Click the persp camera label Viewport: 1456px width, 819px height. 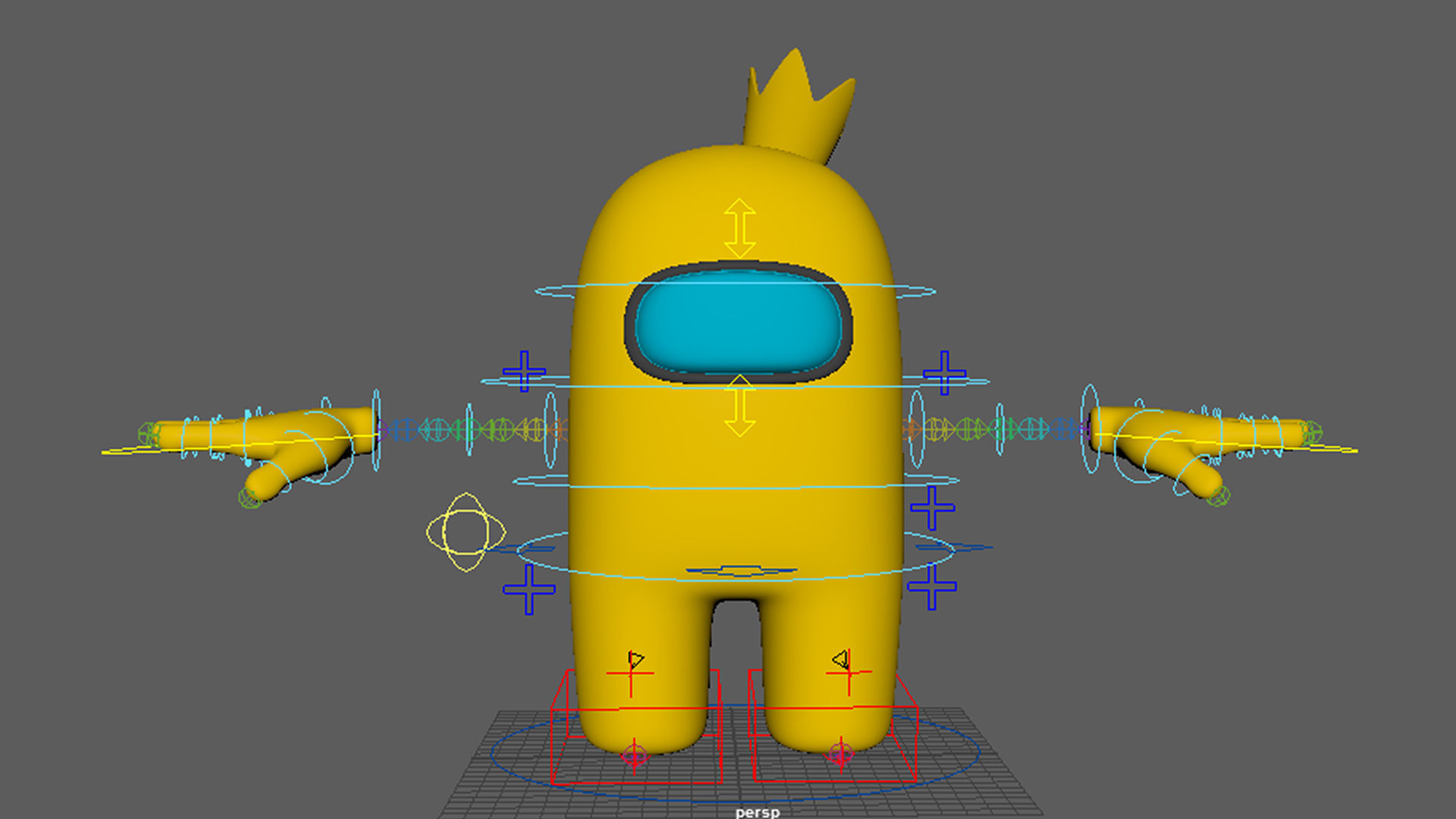757,812
